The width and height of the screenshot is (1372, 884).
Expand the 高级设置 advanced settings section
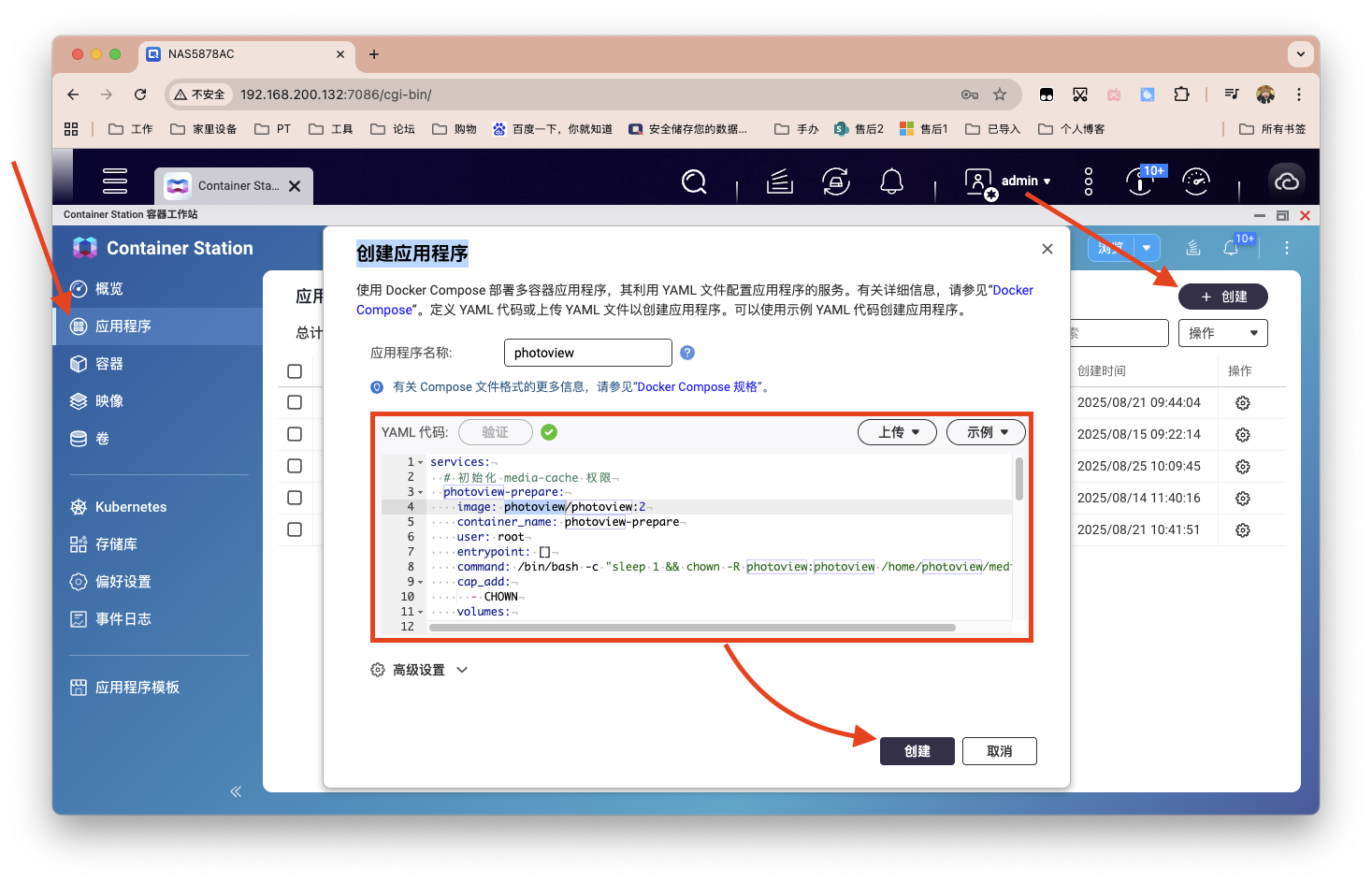tap(419, 669)
